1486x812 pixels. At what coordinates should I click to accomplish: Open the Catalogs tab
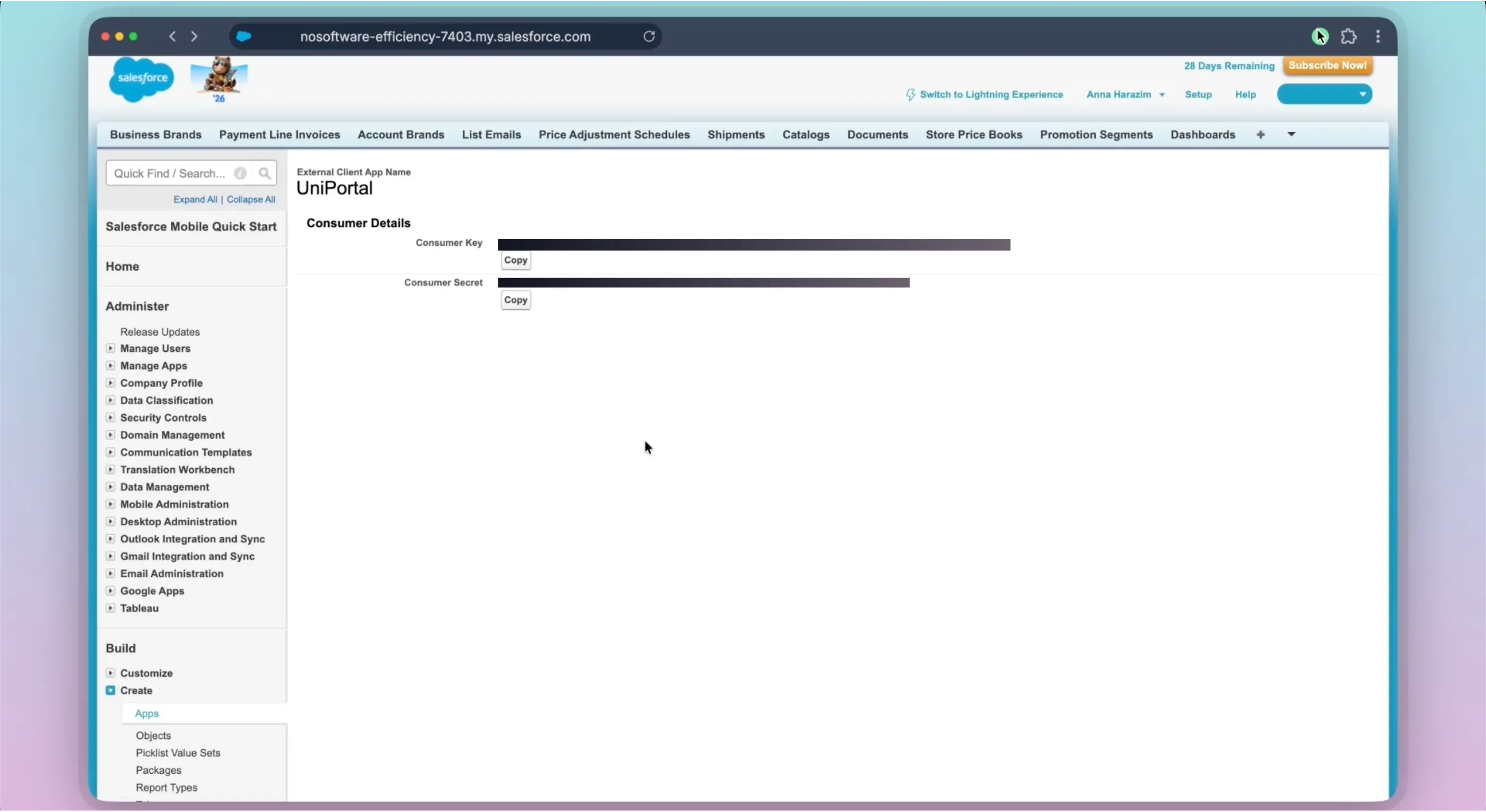click(806, 135)
